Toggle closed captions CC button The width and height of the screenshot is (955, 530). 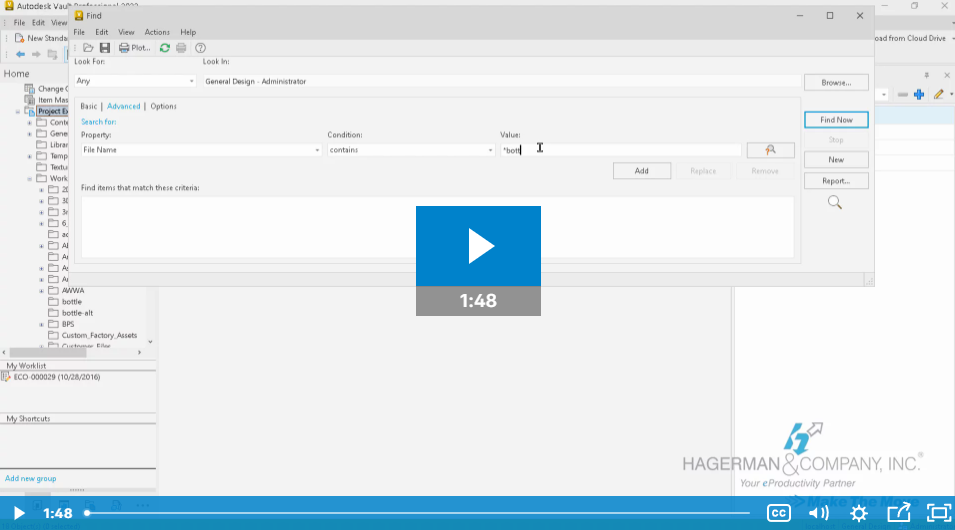(x=778, y=514)
